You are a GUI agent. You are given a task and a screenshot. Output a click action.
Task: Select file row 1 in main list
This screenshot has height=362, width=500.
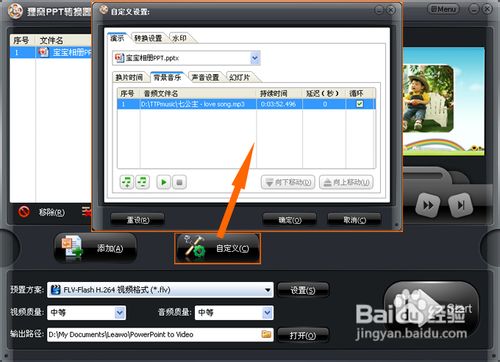[50, 52]
